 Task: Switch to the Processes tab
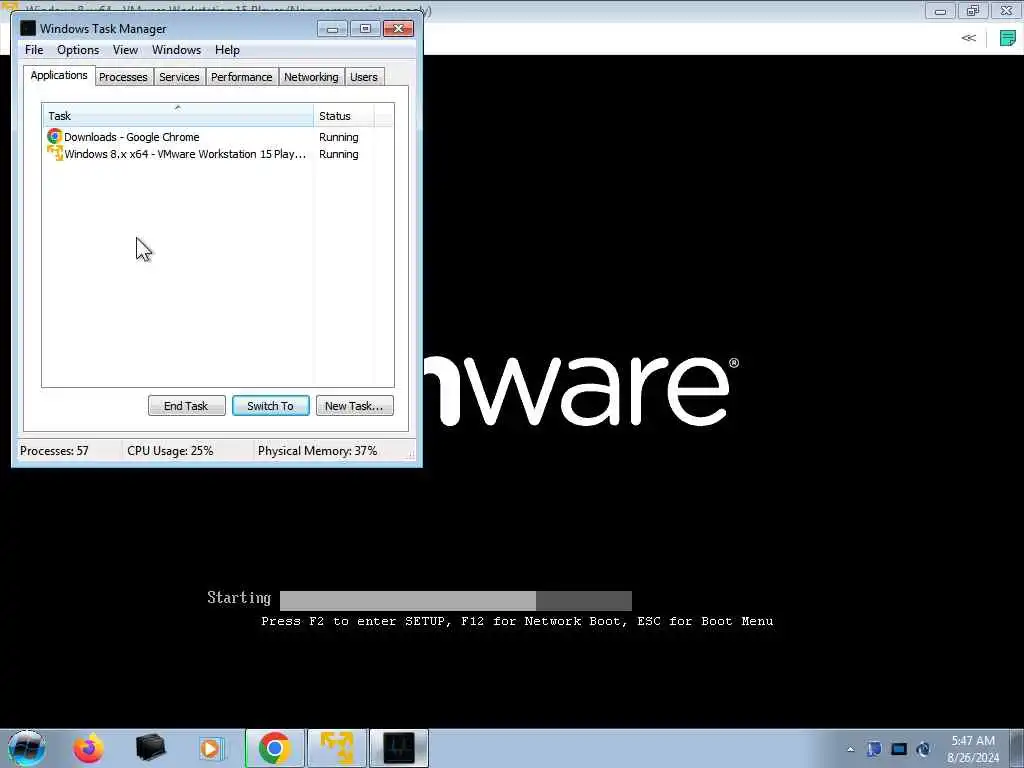(x=123, y=77)
